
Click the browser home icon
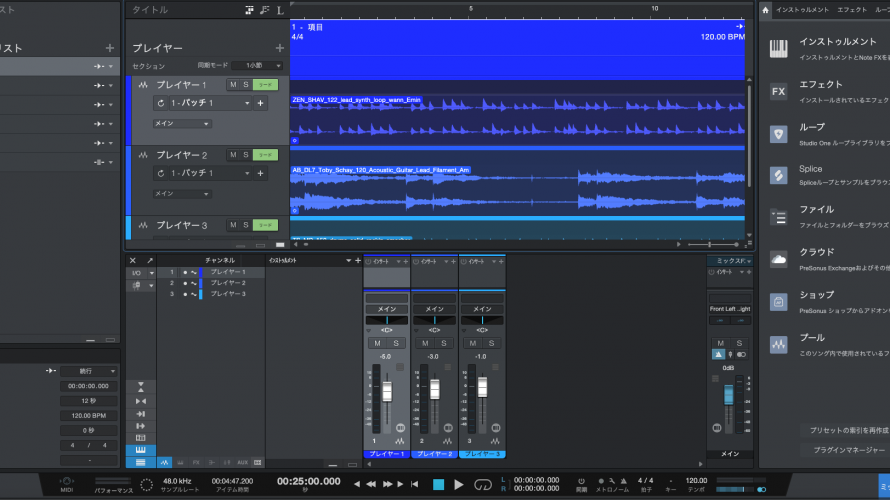click(x=765, y=9)
